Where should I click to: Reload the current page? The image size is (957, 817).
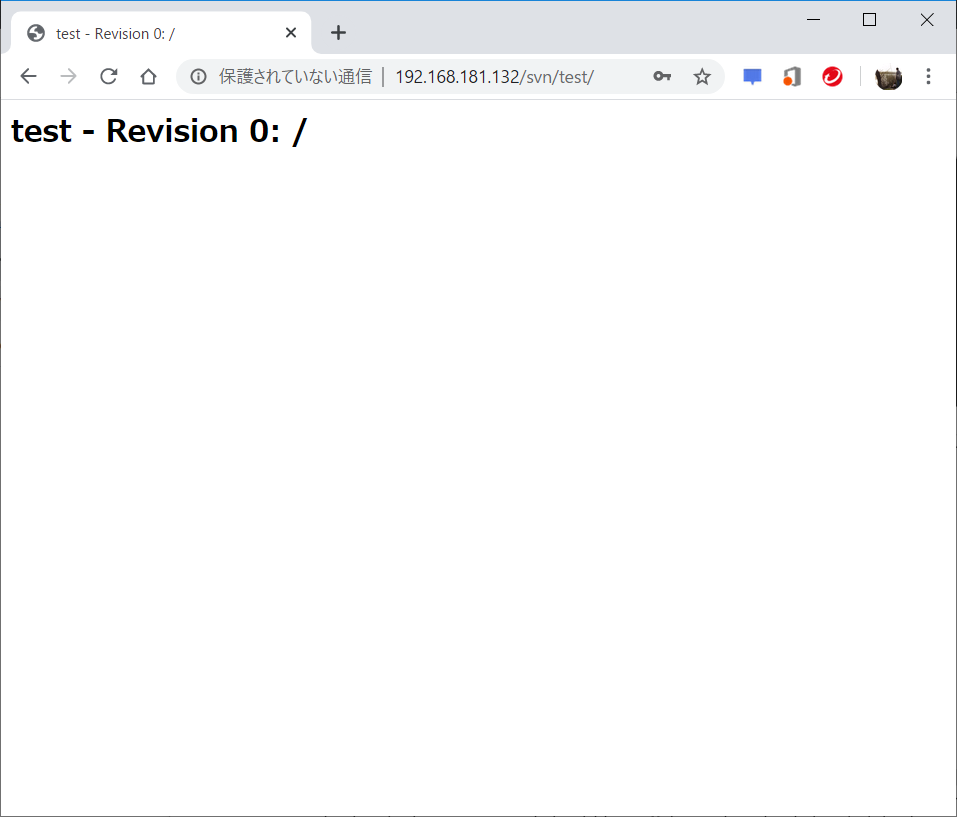109,76
